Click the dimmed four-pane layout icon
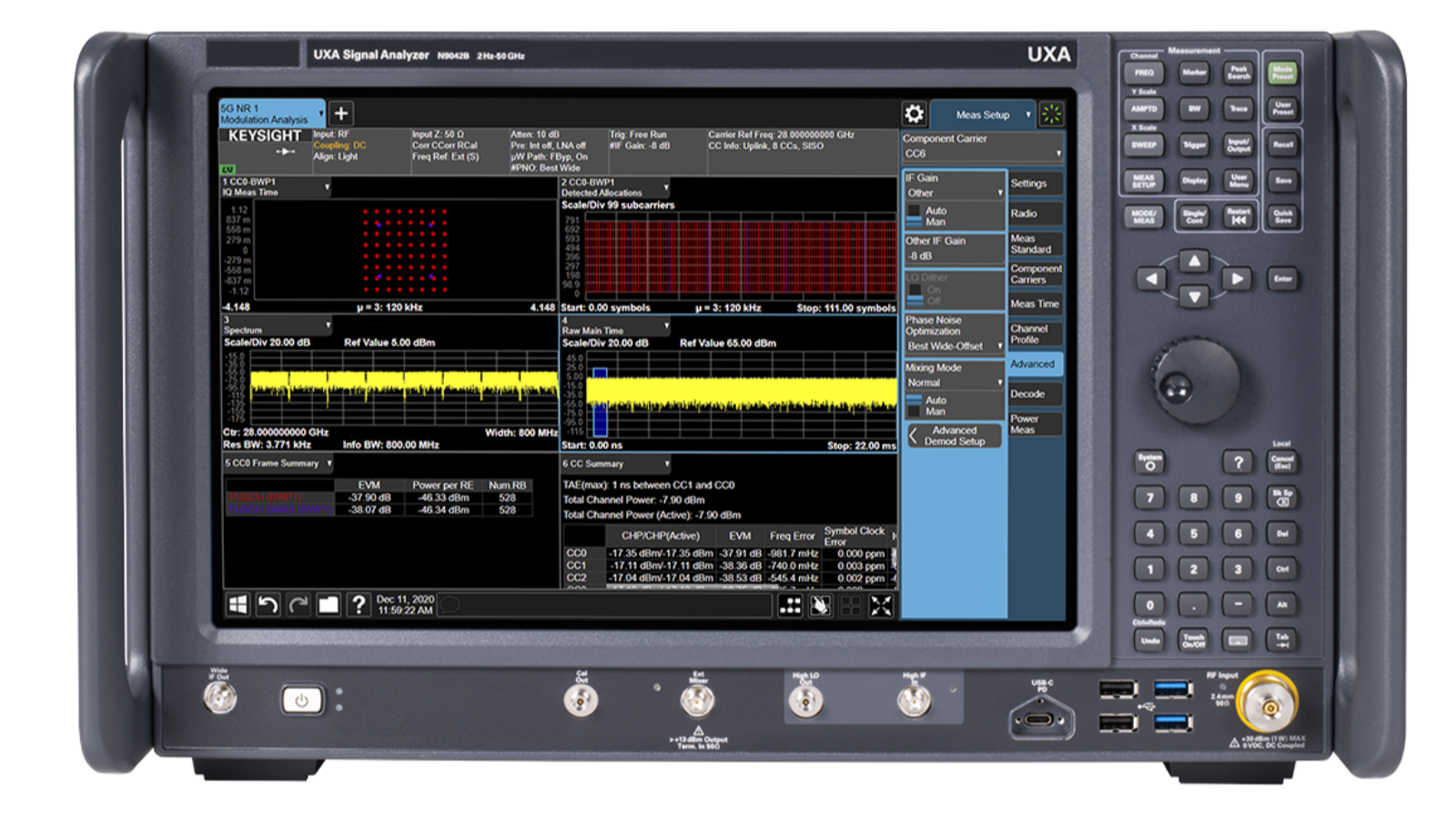 click(851, 606)
